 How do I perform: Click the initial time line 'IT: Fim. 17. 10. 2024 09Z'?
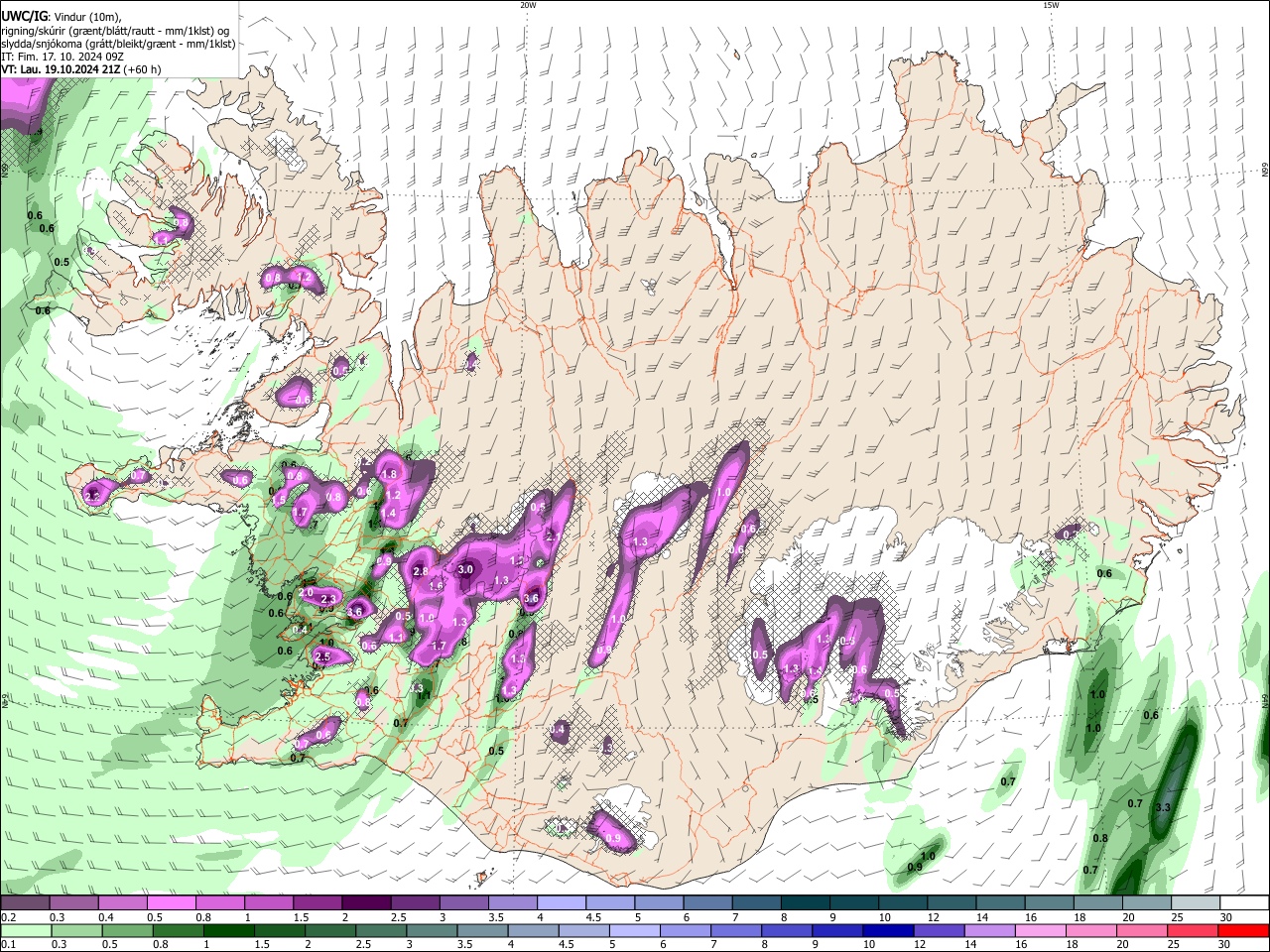[x=63, y=57]
